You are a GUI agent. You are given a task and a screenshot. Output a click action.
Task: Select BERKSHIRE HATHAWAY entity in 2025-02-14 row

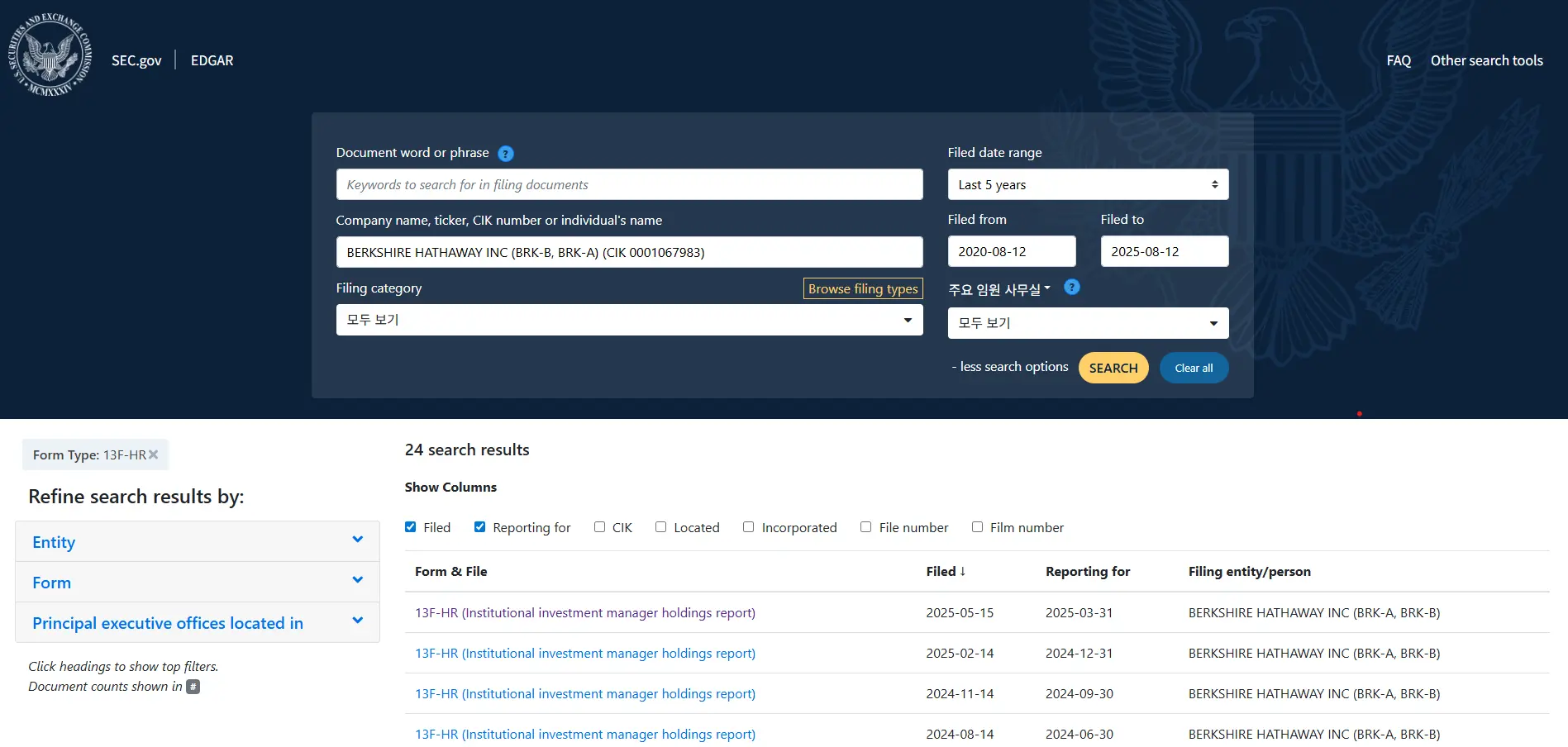click(x=1314, y=654)
